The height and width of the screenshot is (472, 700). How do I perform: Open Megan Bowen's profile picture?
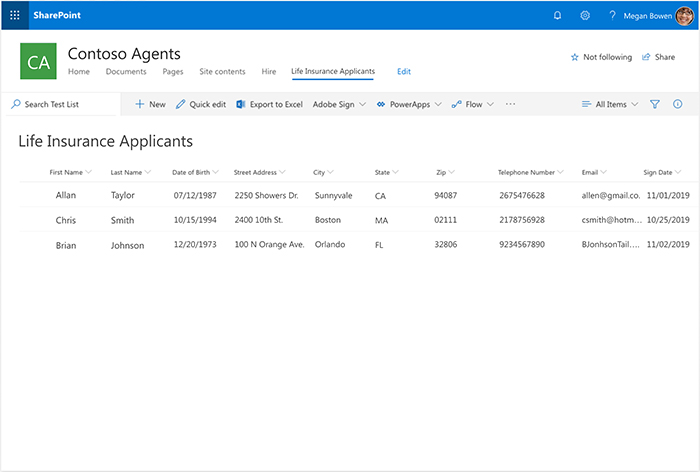coord(683,15)
